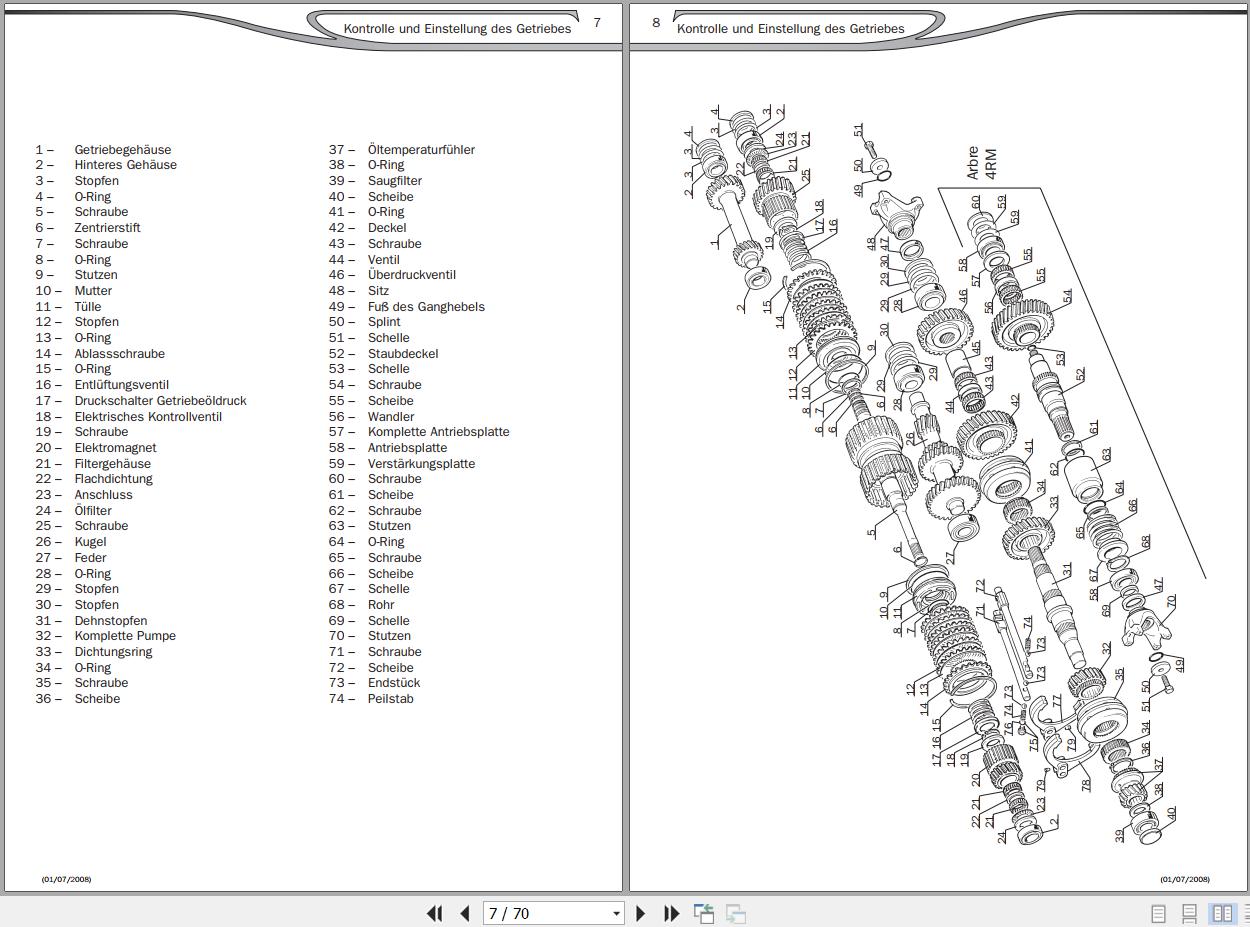Click the legend entry 'Filtergehäuse'

click(112, 464)
